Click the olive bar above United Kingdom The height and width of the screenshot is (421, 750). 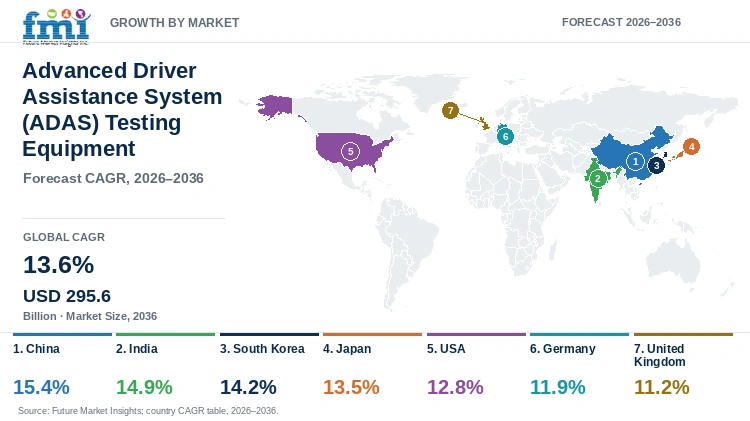pyautogui.click(x=683, y=334)
